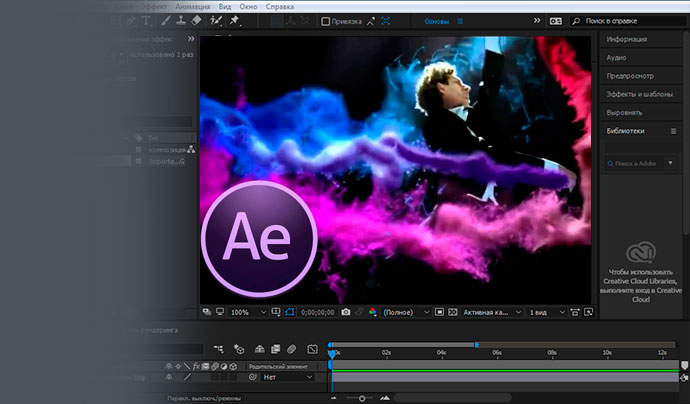The image size is (690, 404).
Task: Open the Информация panel
Action: pyautogui.click(x=627, y=39)
